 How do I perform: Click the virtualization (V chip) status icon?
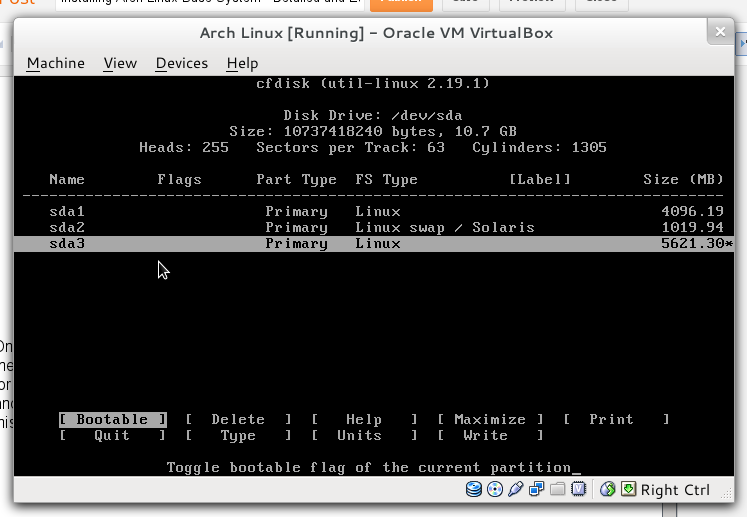(x=578, y=489)
